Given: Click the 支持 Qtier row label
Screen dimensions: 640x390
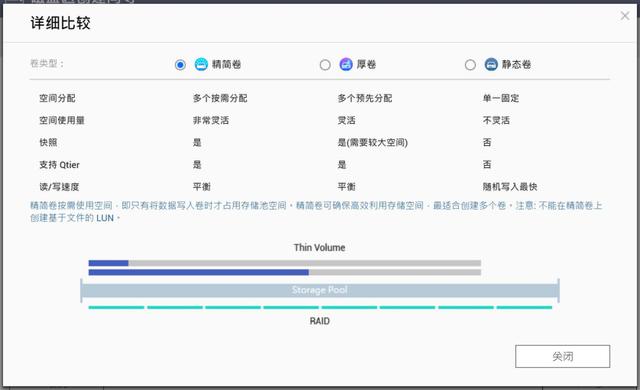Looking at the screenshot, I should (59, 165).
